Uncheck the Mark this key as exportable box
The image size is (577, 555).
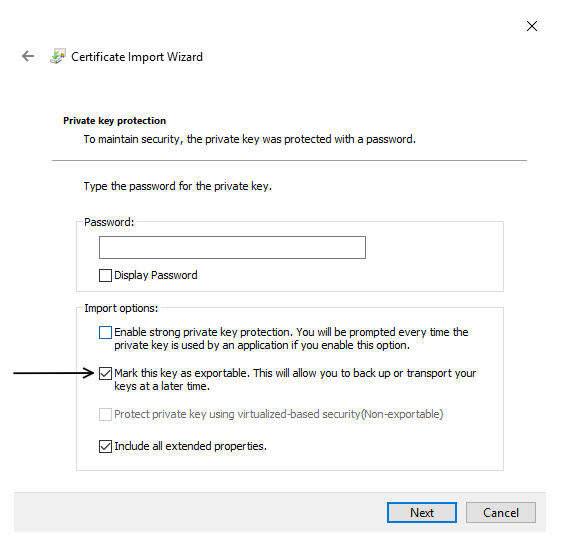105,374
